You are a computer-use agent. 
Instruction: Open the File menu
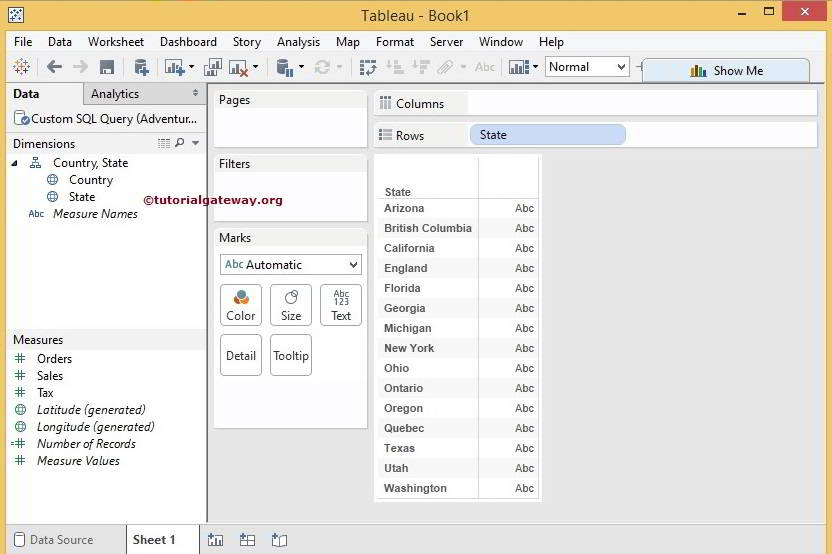[23, 42]
